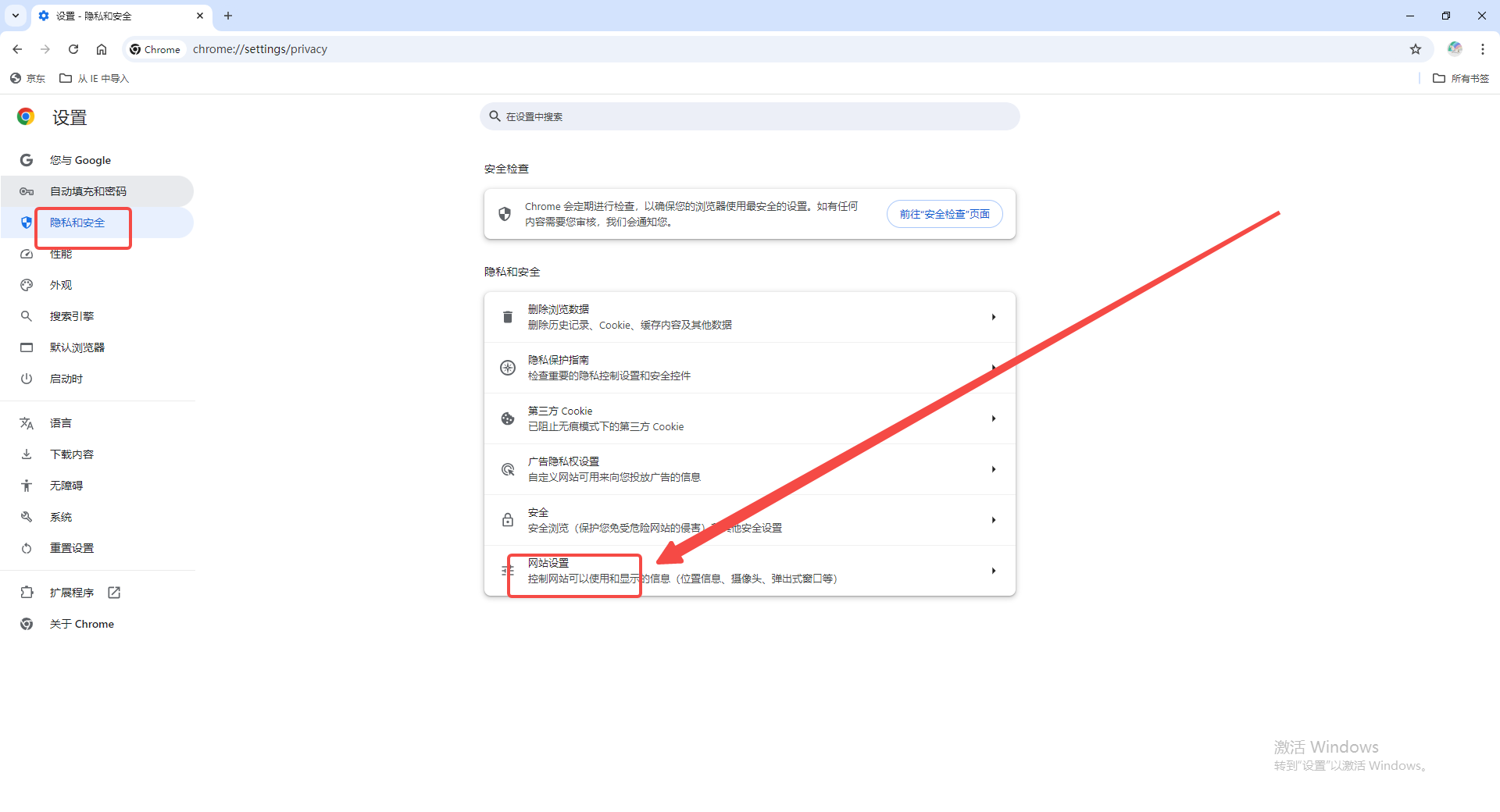Viewport: 1500px width, 812px height.
Task: Open 删除浏览数据 row
Action: coord(750,317)
